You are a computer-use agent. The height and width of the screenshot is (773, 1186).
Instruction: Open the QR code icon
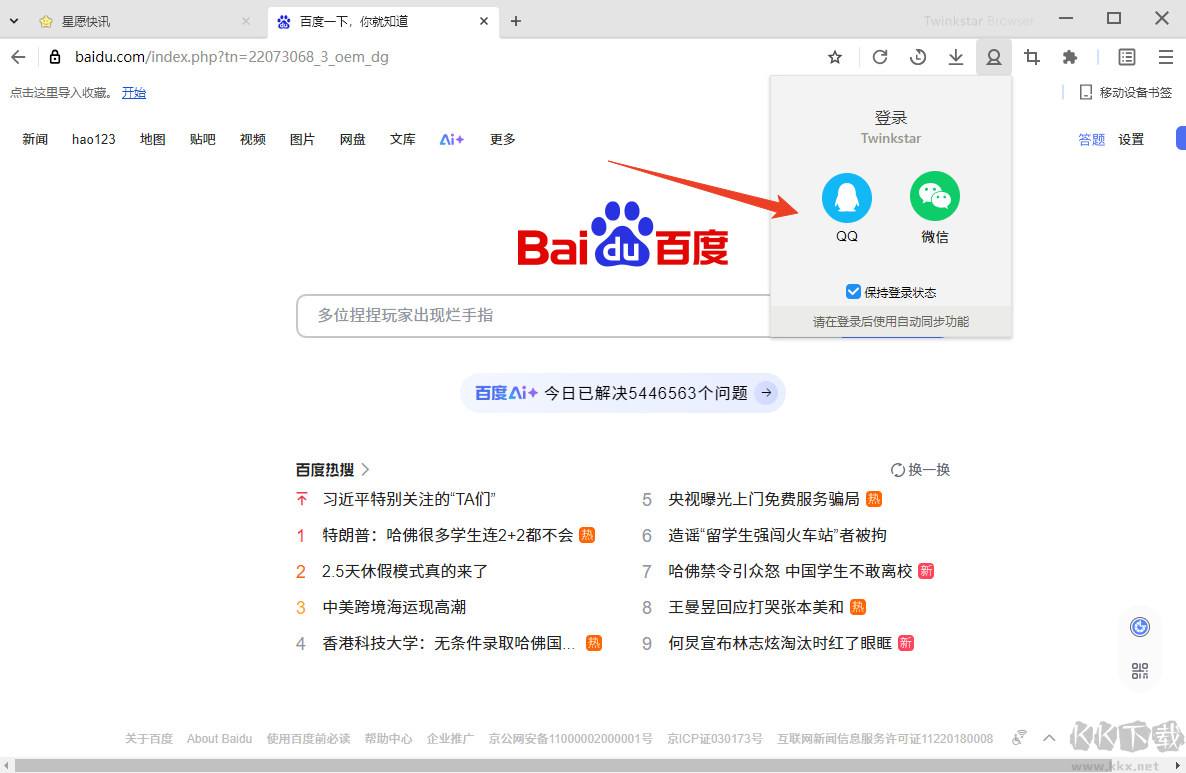pyautogui.click(x=1139, y=670)
